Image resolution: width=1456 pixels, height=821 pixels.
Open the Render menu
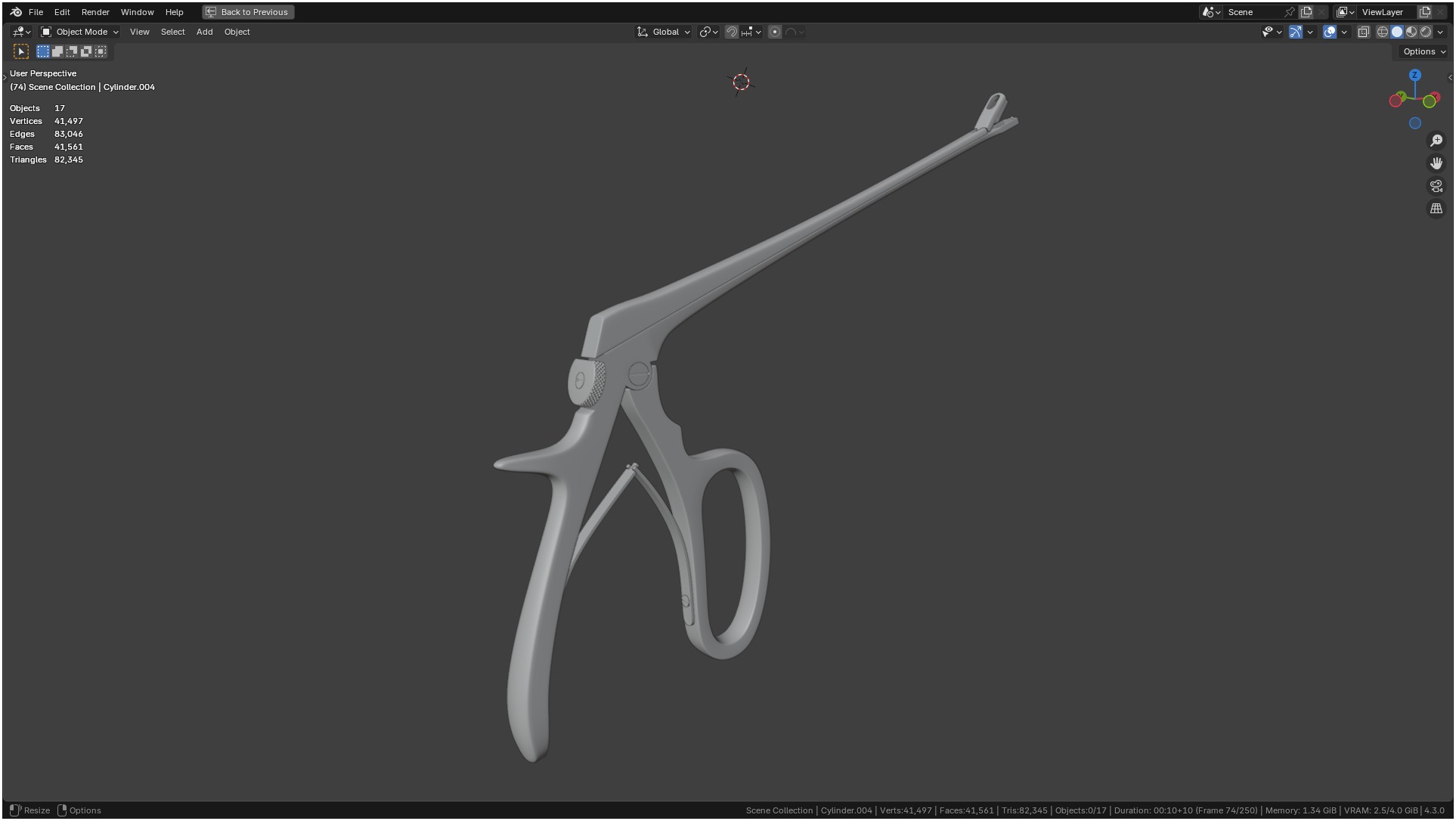tap(95, 12)
